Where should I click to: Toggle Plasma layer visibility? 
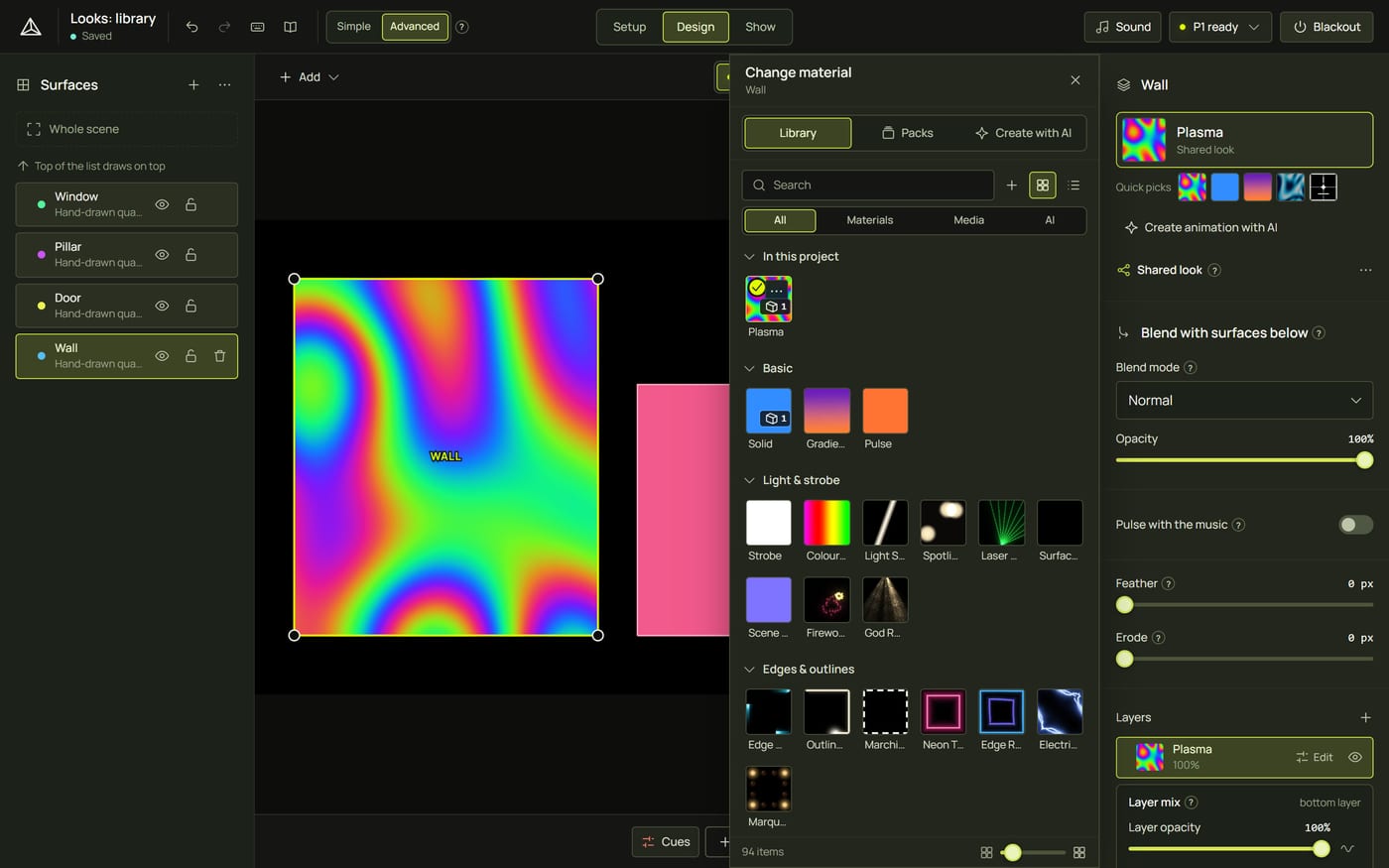pos(1355,757)
